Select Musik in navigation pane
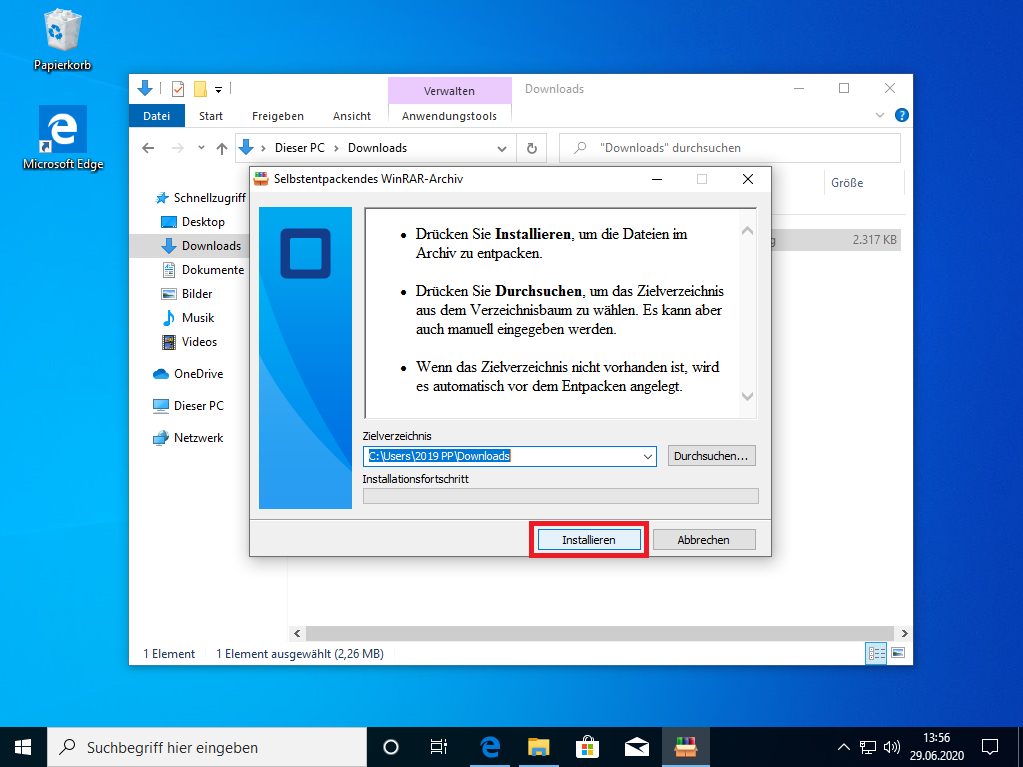Screen dimensions: 1023x767 pyautogui.click(x=188, y=318)
